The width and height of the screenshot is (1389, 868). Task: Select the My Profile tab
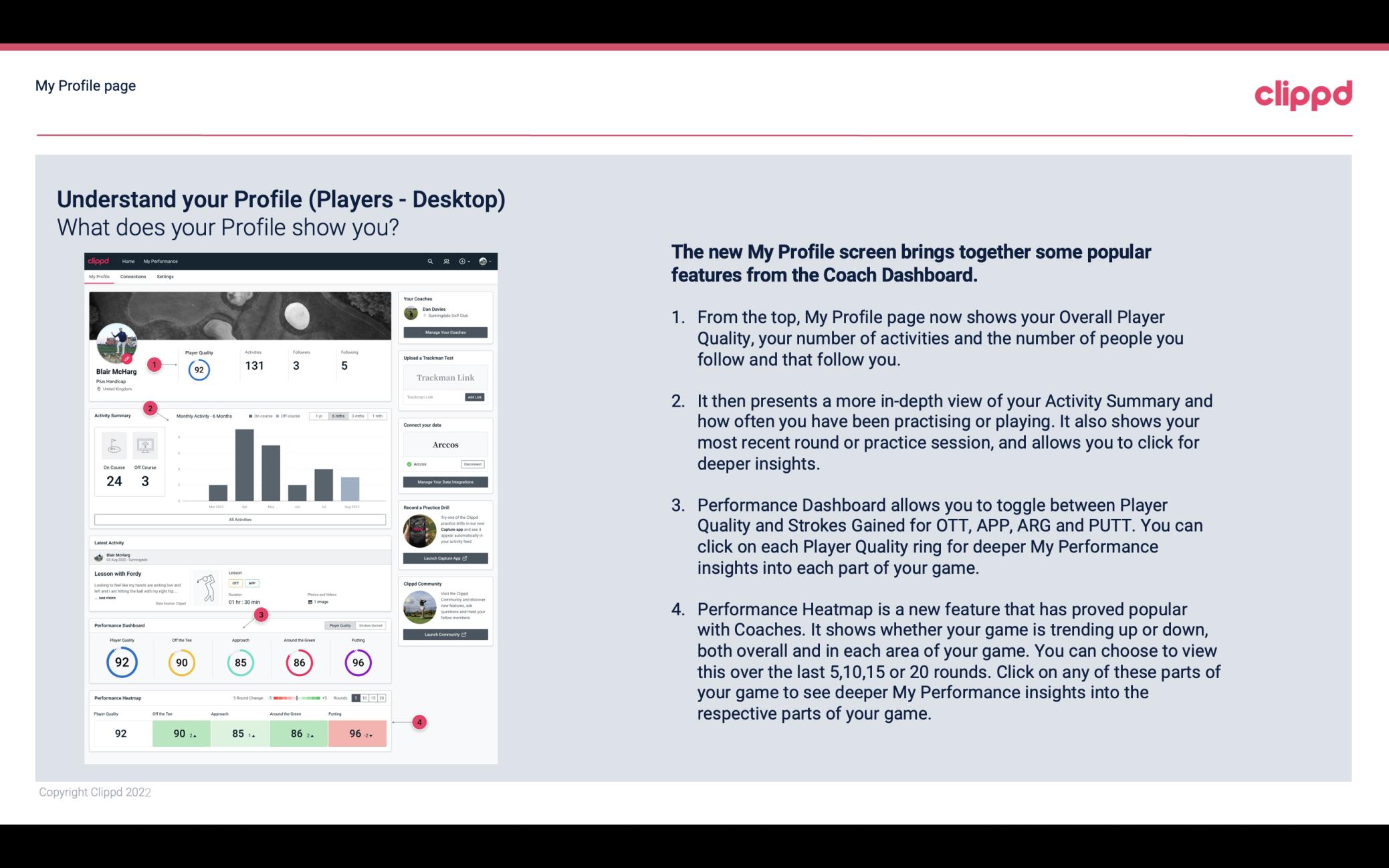[x=99, y=277]
